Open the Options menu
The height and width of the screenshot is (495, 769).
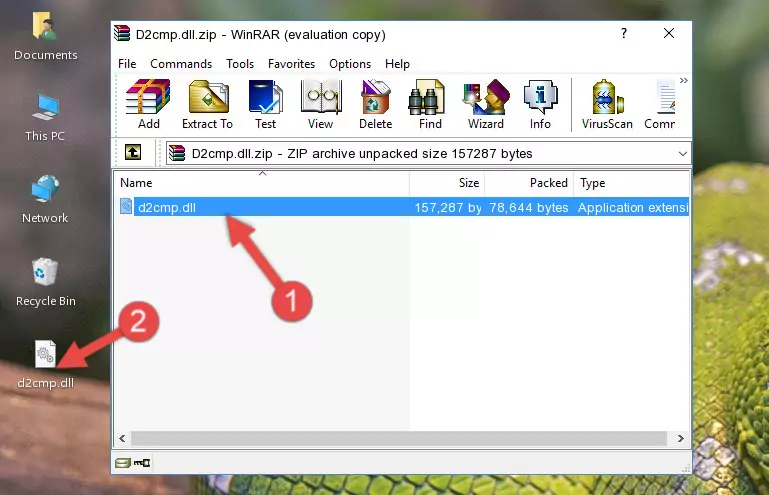tap(350, 64)
